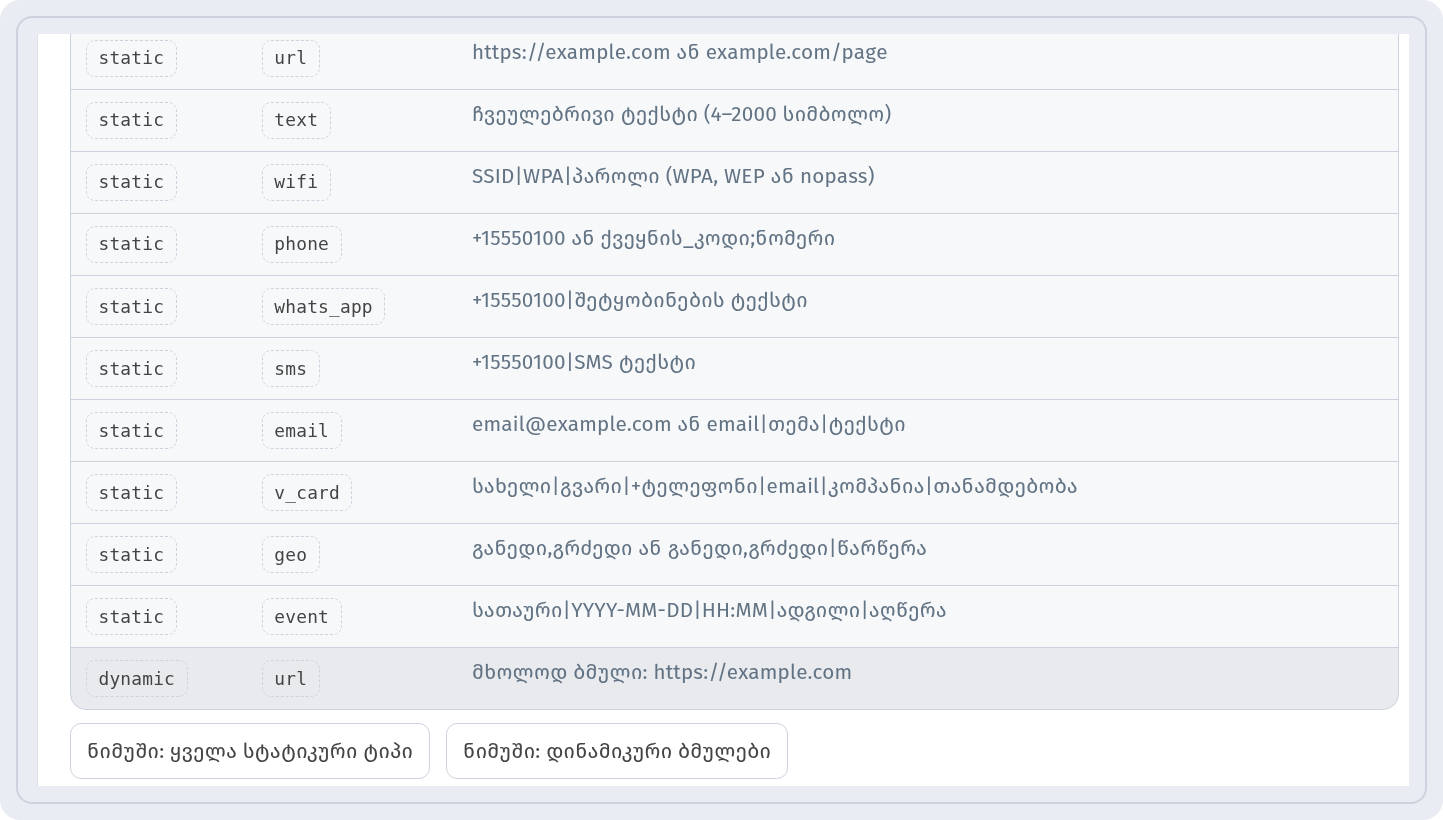
Task: Click the 'static' tag in the event row
Action: tap(131, 617)
